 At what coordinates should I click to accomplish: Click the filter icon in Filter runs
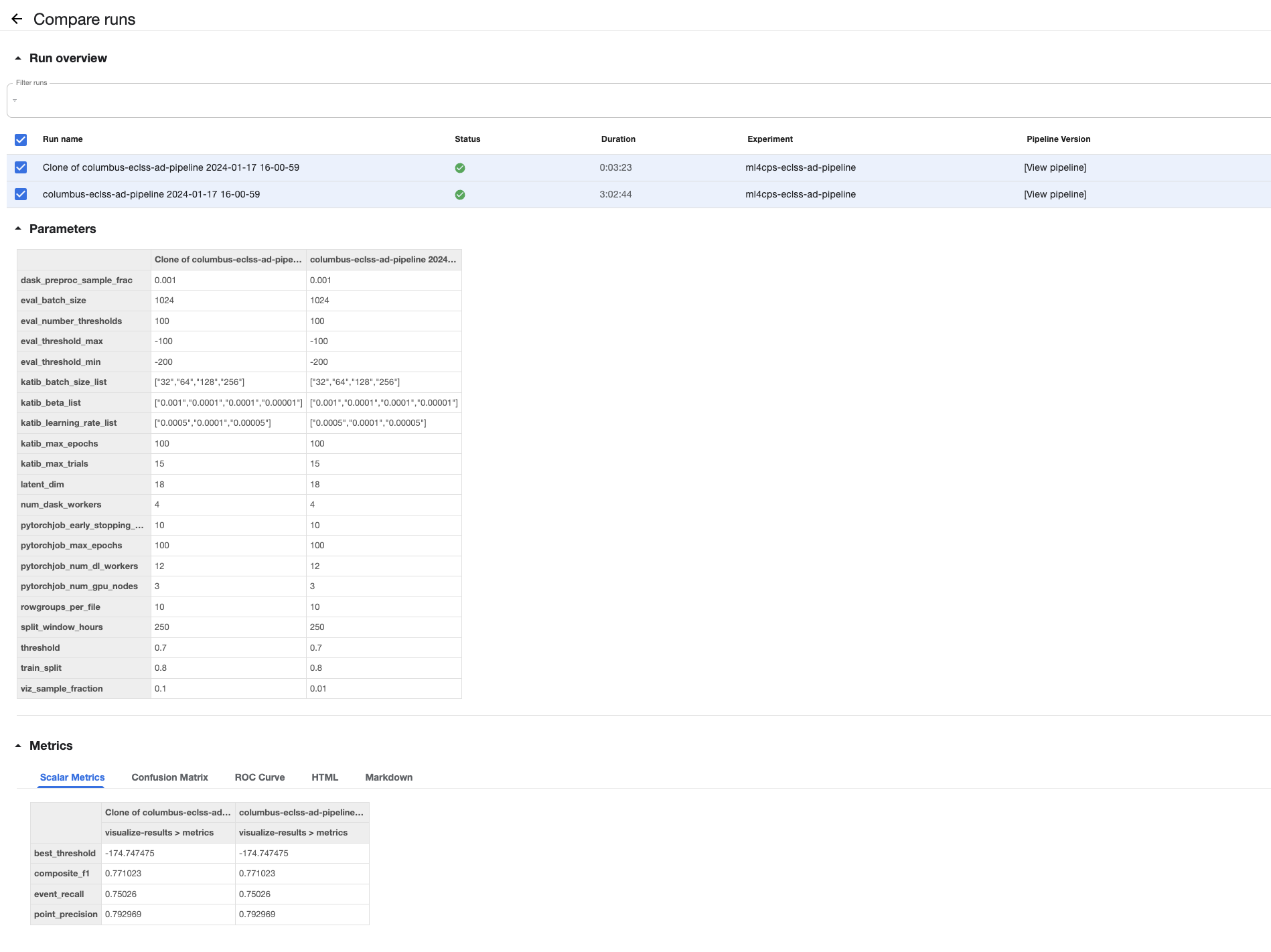point(15,100)
